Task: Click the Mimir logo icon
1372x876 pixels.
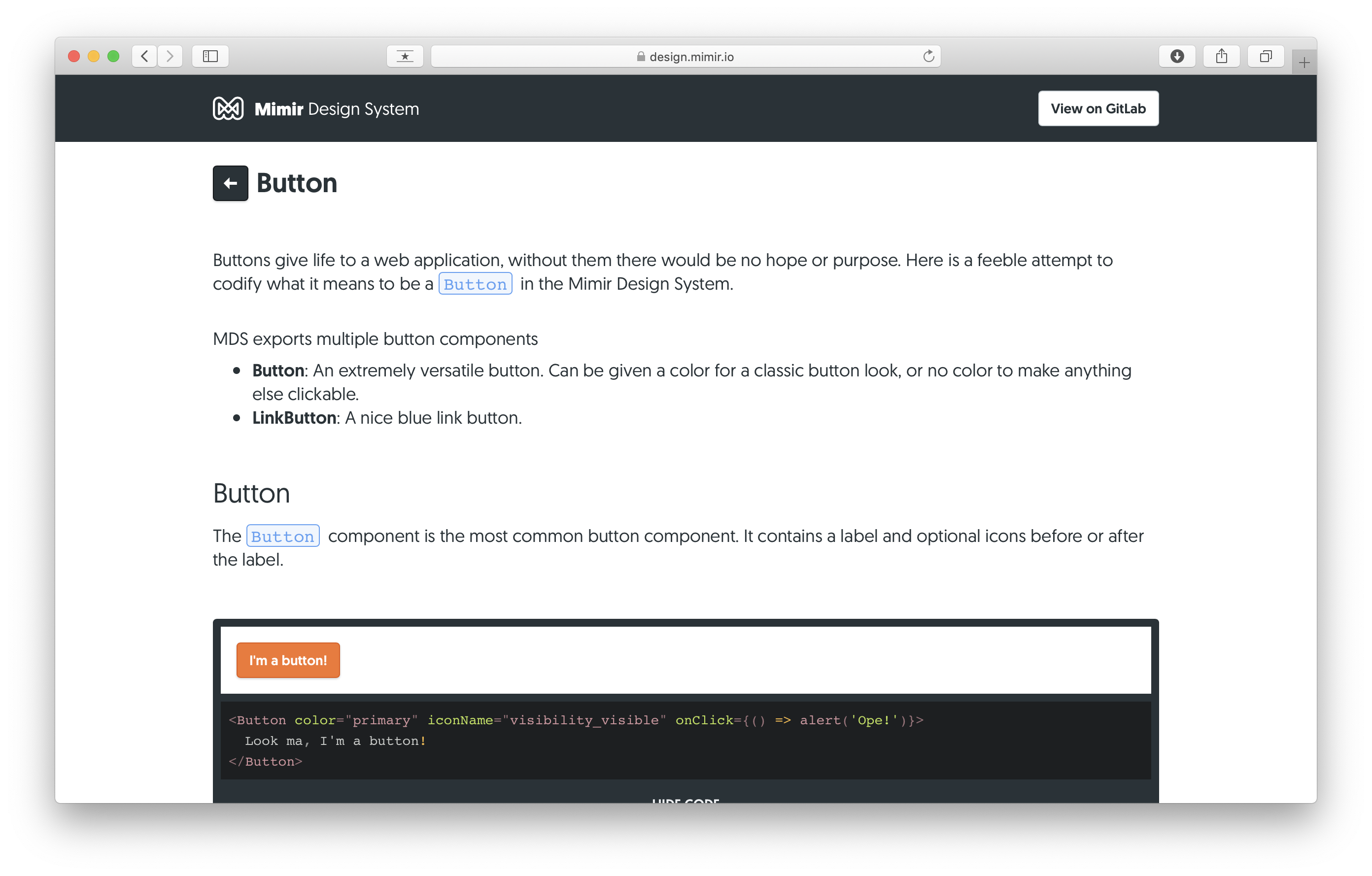Action: [x=228, y=108]
